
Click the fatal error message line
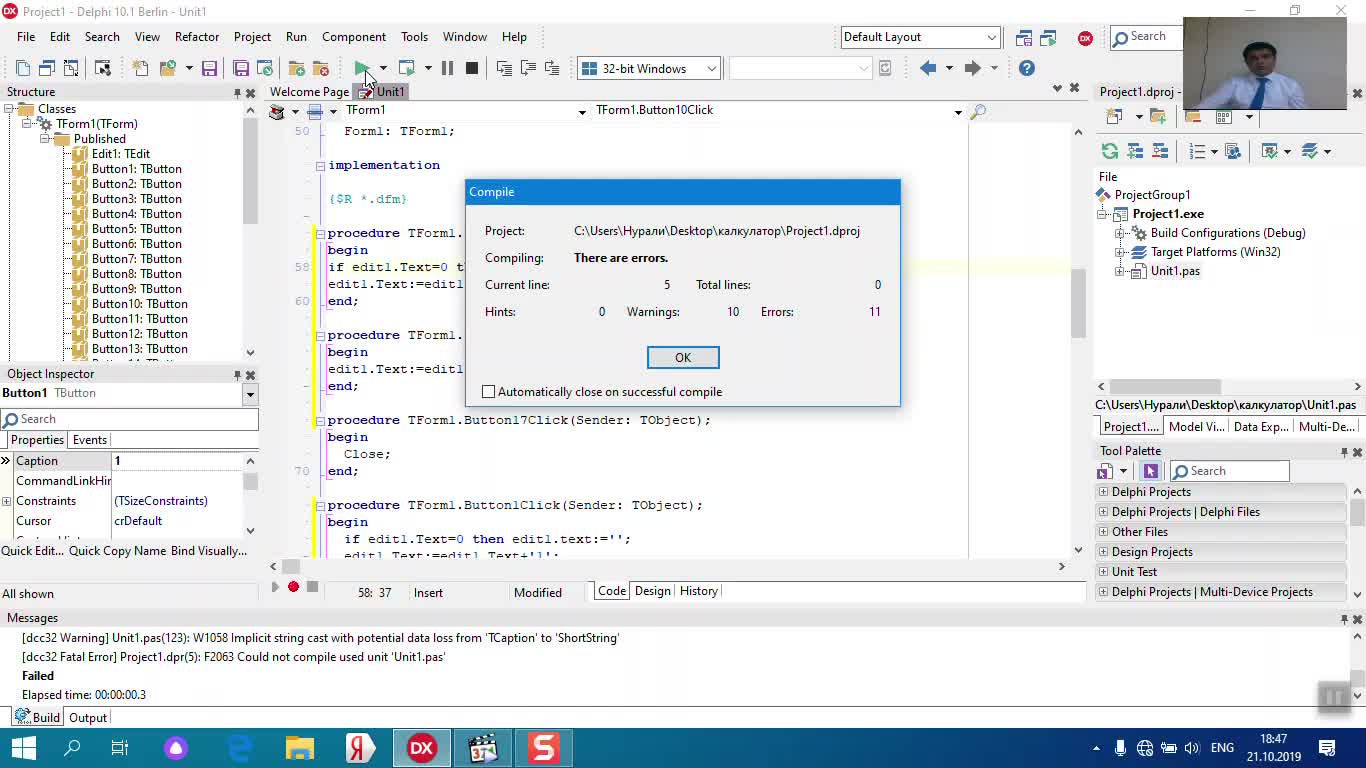[x=233, y=657]
